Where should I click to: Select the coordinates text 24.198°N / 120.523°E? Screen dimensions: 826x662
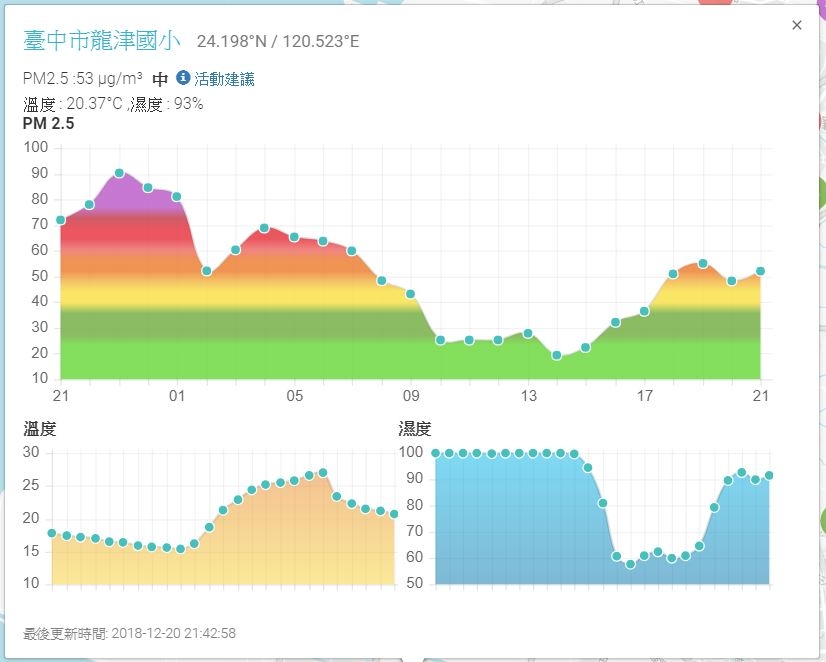coord(278,41)
